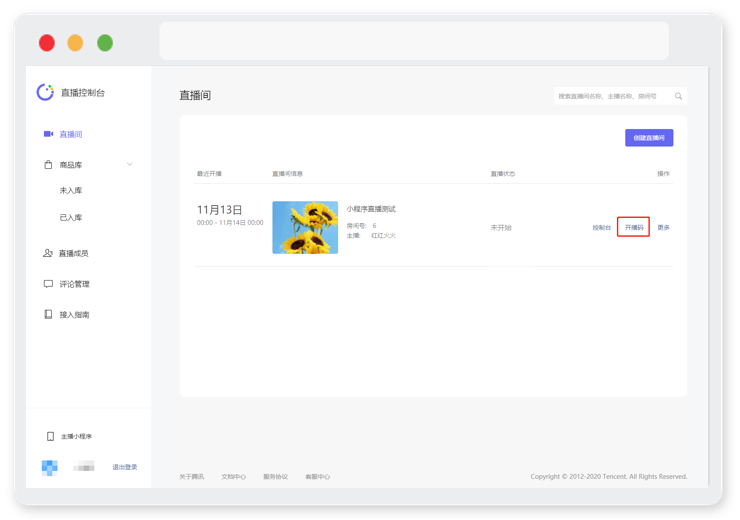Click the 11月13日 date text
The image size is (740, 520).
click(219, 210)
